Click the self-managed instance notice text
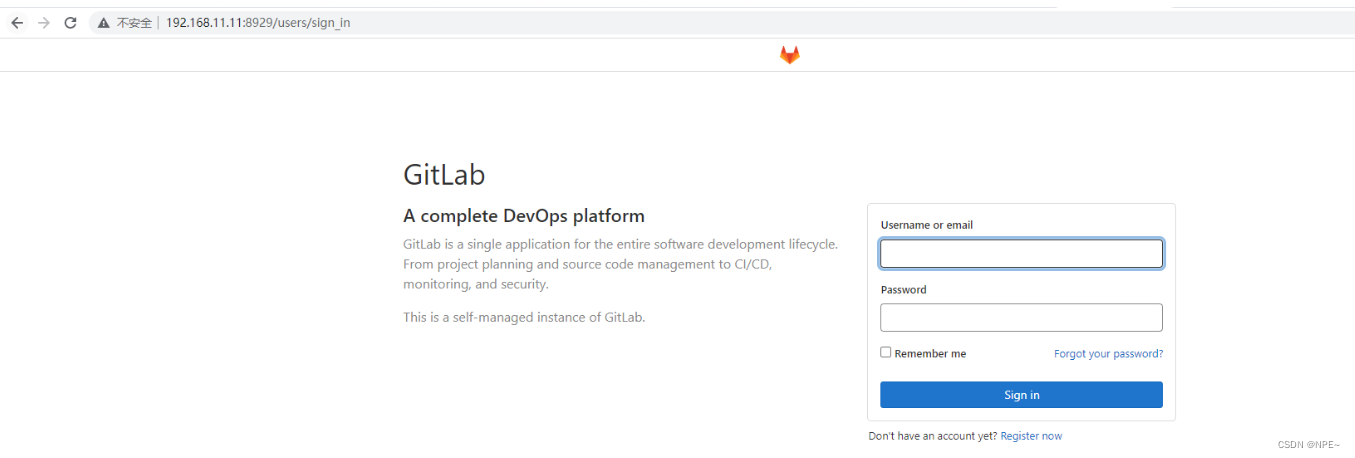This screenshot has width=1355, height=458. tap(524, 317)
